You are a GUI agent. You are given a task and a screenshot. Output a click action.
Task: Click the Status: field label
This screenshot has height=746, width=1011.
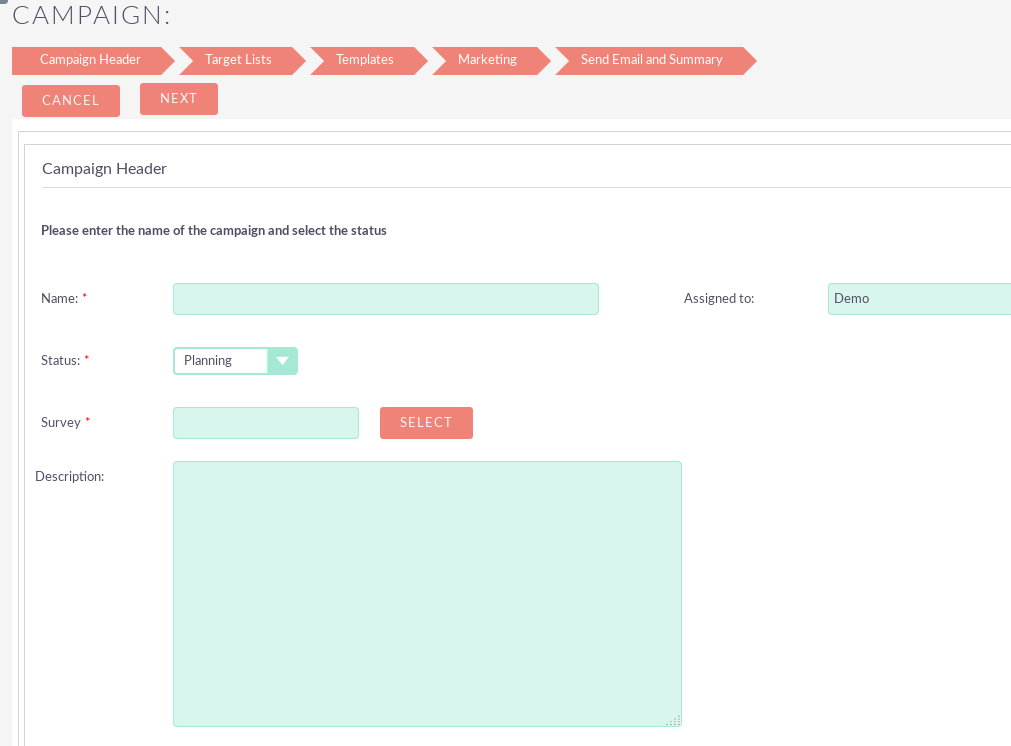pos(61,360)
